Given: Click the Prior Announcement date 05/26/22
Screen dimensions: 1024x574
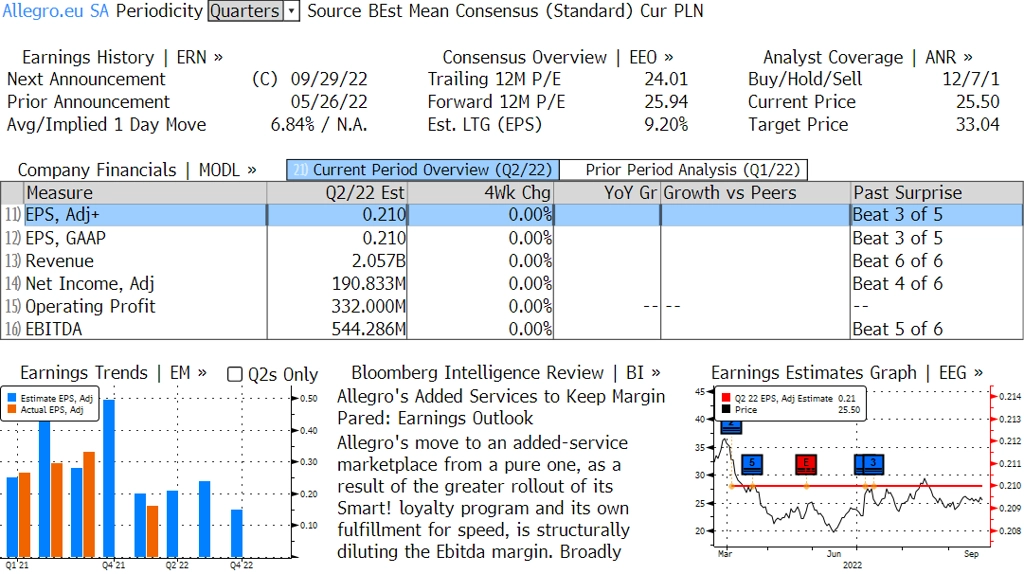Looking at the screenshot, I should (x=329, y=102).
